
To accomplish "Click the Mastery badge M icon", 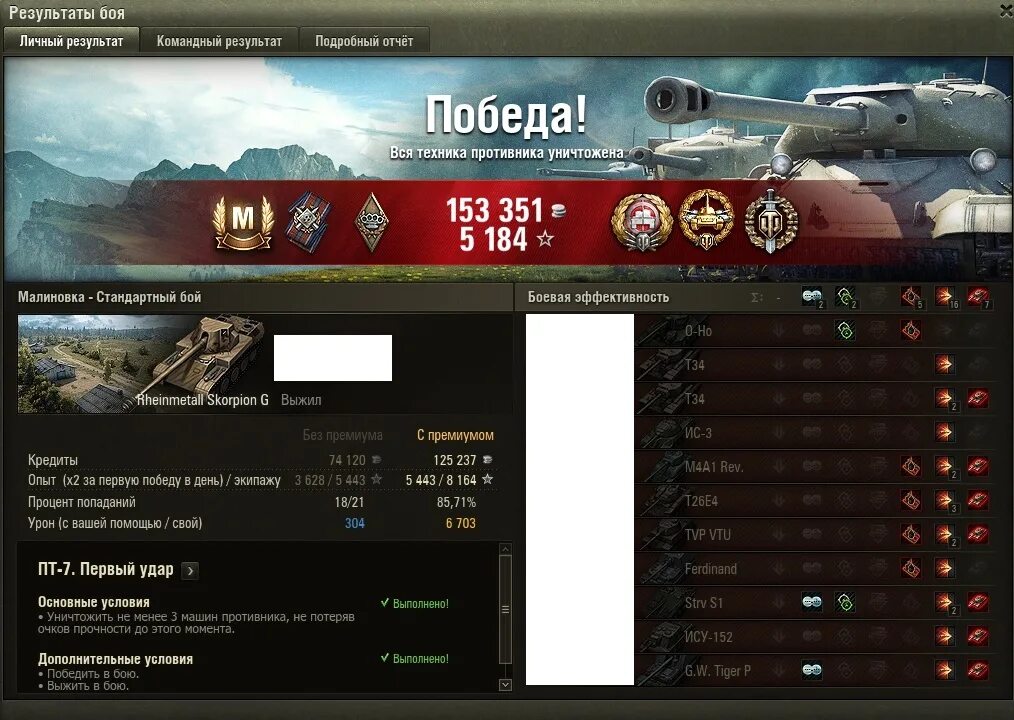I will click(x=243, y=223).
